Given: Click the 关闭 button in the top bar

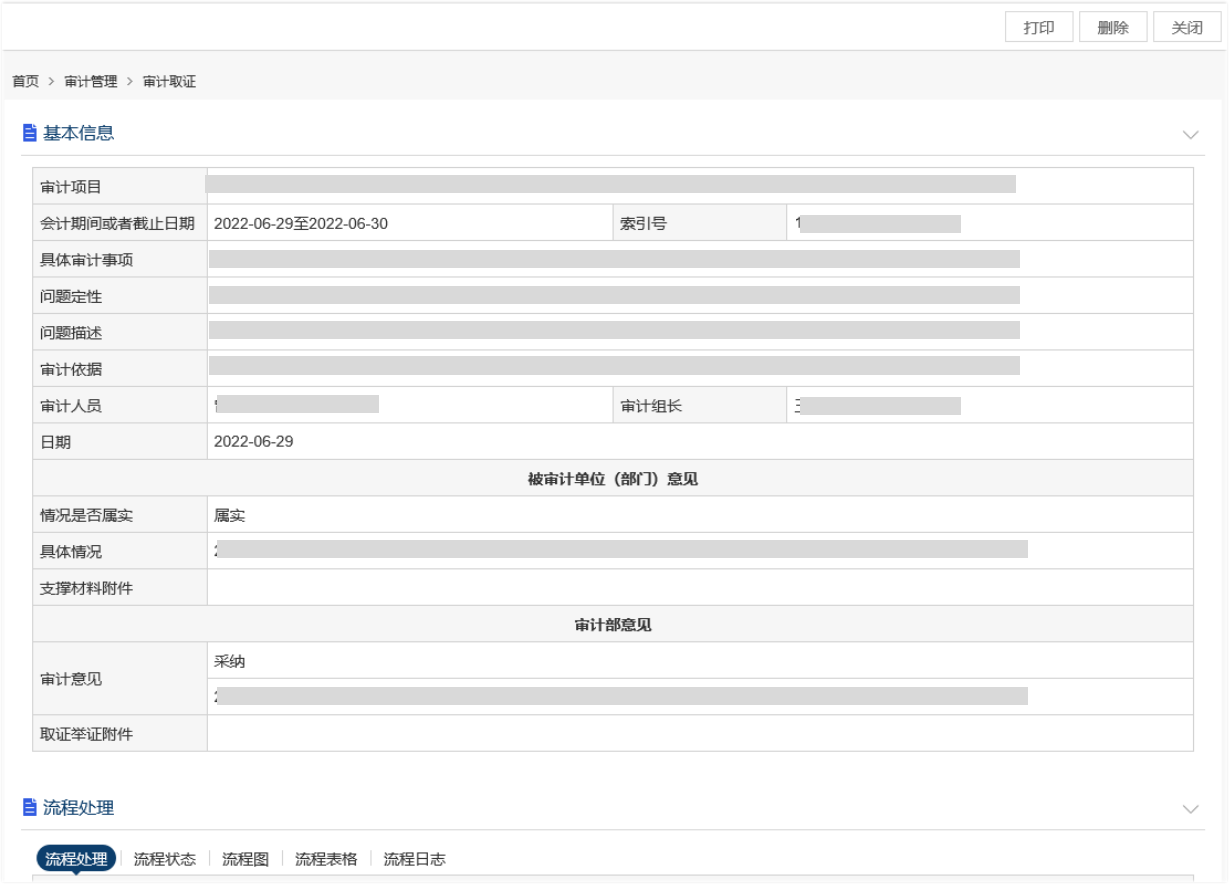Looking at the screenshot, I should click(x=1187, y=28).
